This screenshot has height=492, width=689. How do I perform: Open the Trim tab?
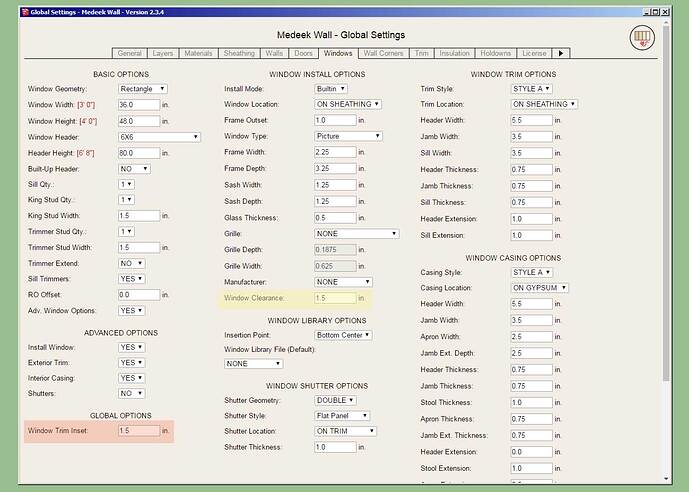[x=421, y=53]
